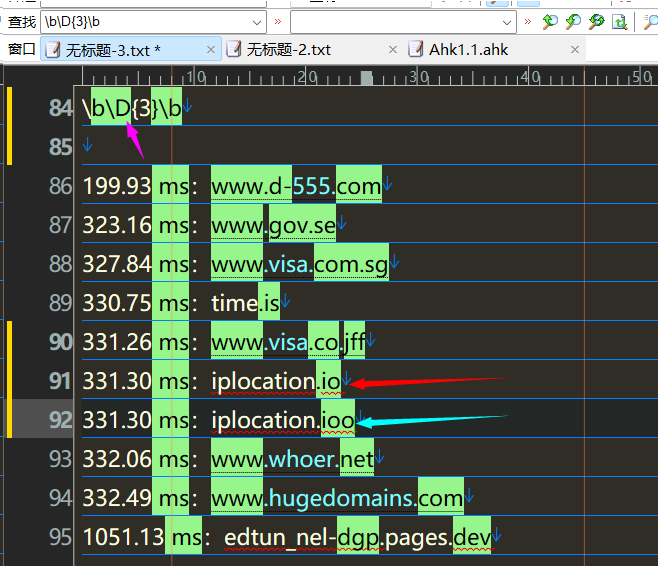Click the value 327.84 on line 88
Viewport: 658px width, 566px height.
[x=117, y=264]
